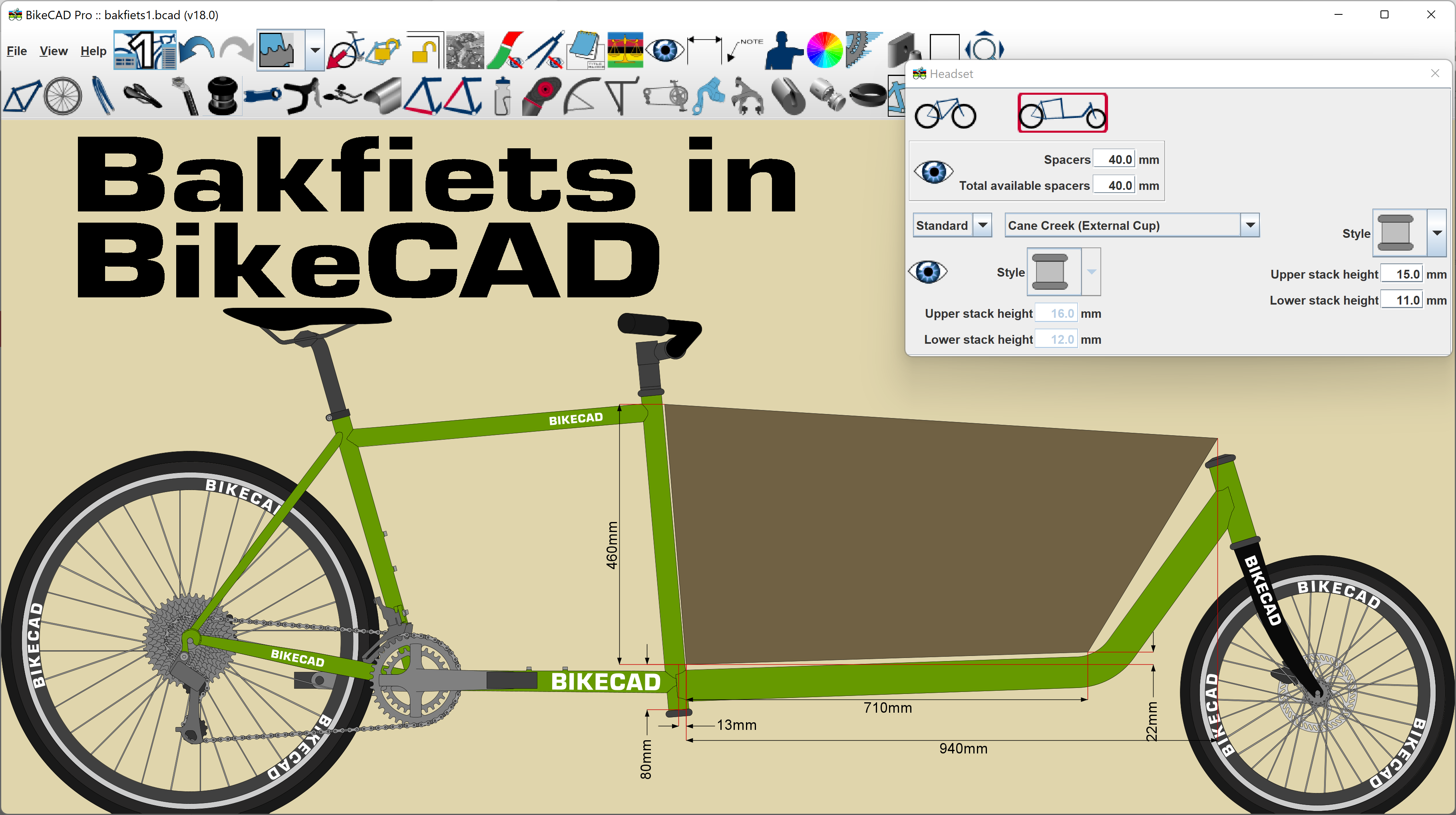Open the Standard dropdown

[953, 225]
